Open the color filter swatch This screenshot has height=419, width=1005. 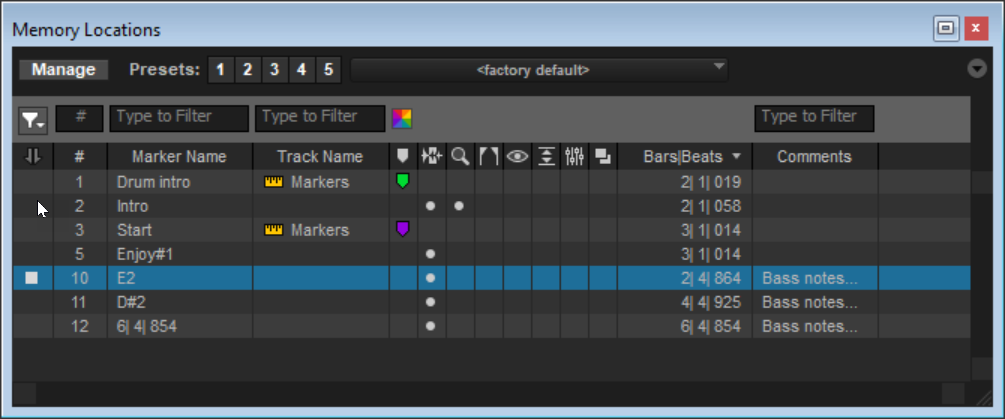click(x=402, y=119)
